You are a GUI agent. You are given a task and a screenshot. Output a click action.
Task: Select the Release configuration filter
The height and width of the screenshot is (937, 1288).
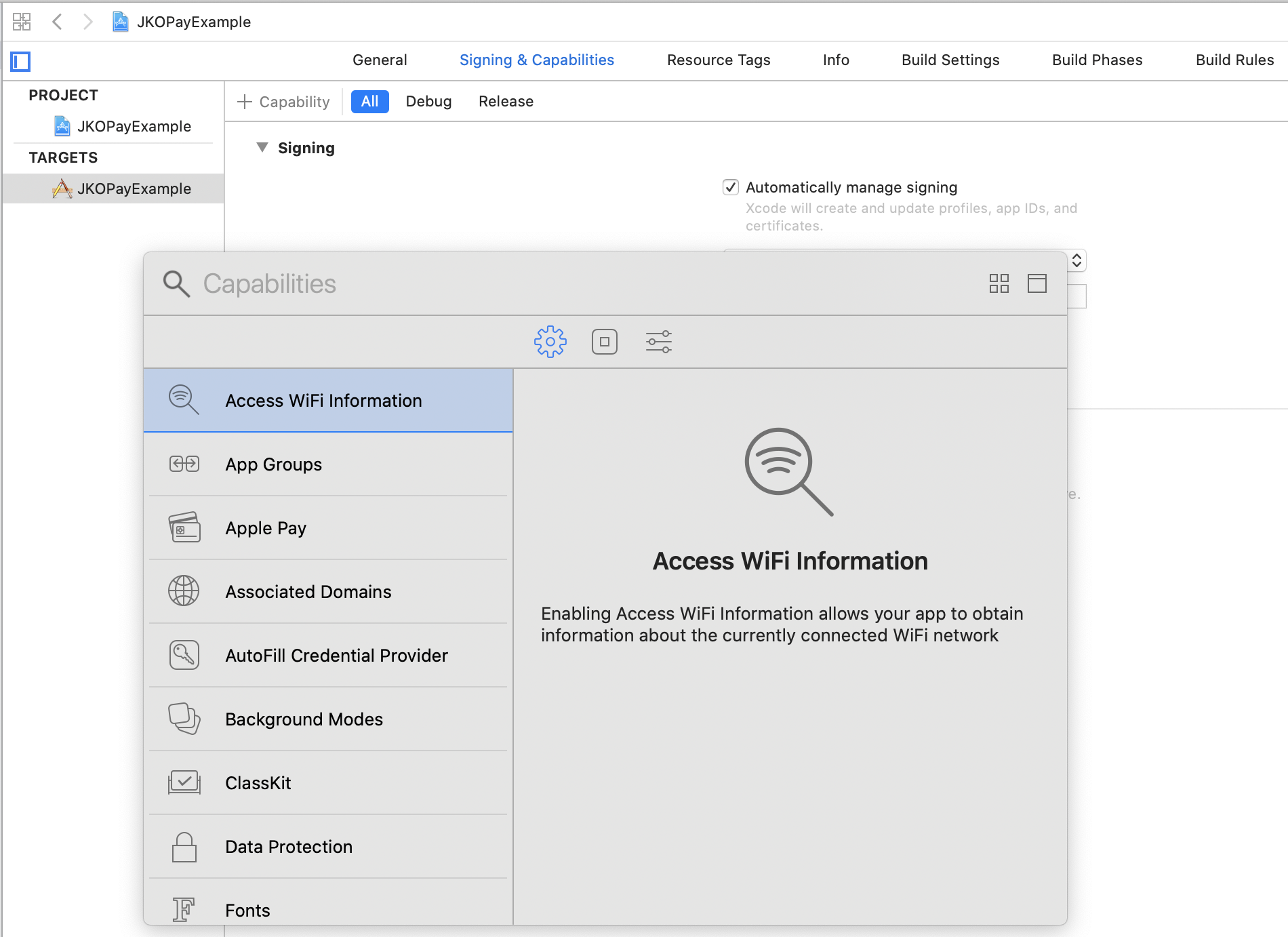pyautogui.click(x=506, y=102)
